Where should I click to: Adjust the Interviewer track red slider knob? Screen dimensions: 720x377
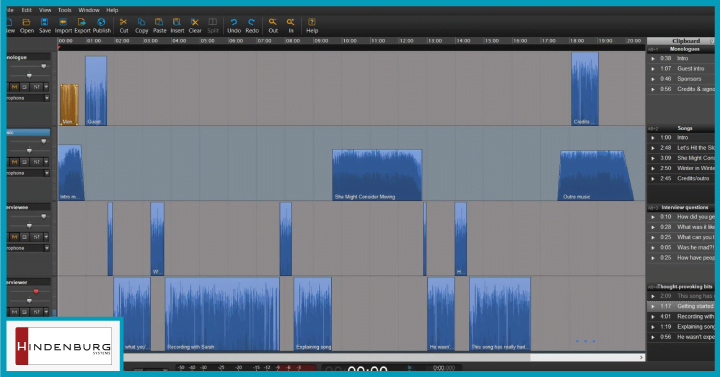point(36,292)
